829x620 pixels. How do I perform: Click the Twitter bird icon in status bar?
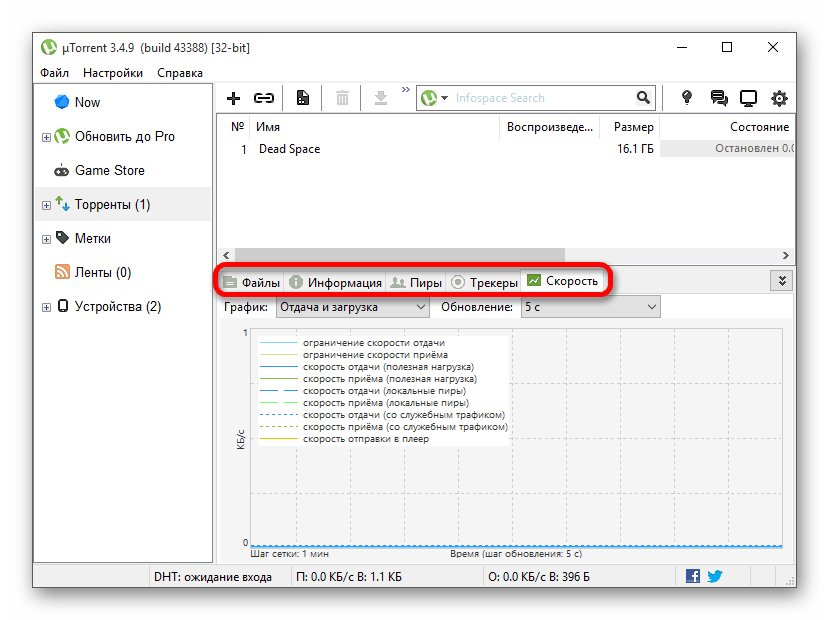click(x=715, y=576)
